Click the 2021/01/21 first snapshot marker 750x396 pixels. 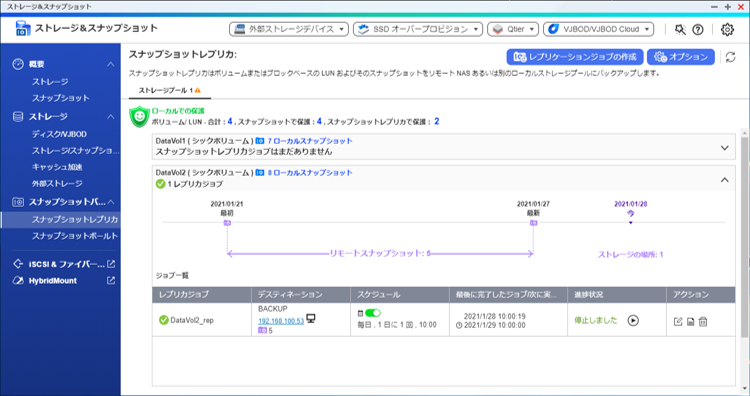[227, 223]
